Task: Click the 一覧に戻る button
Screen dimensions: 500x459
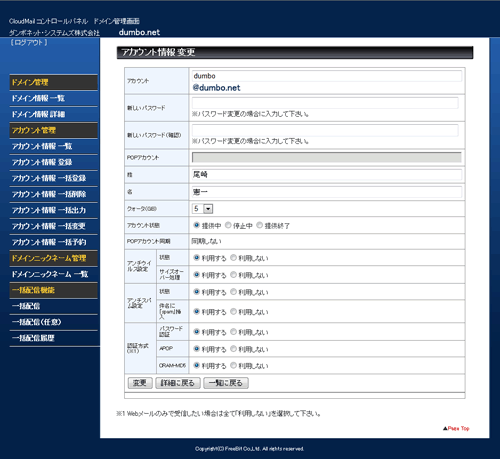Action: pos(226,383)
